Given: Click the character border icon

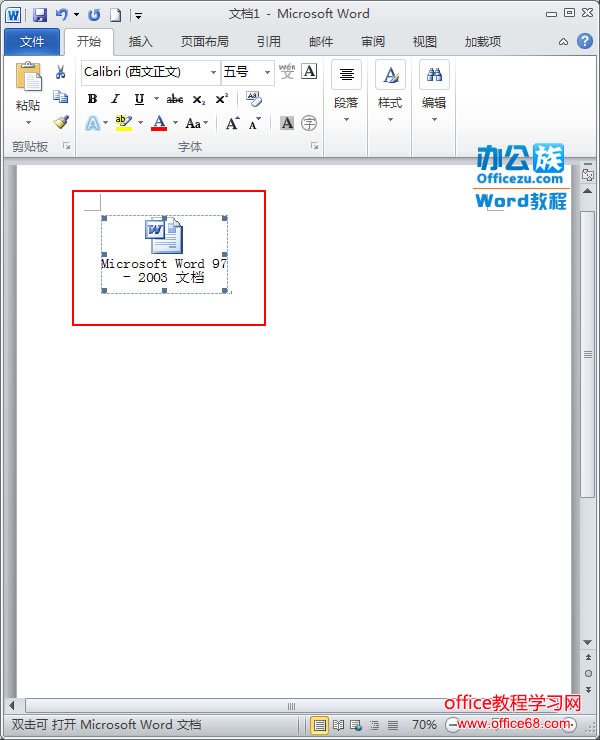Looking at the screenshot, I should click(309, 72).
